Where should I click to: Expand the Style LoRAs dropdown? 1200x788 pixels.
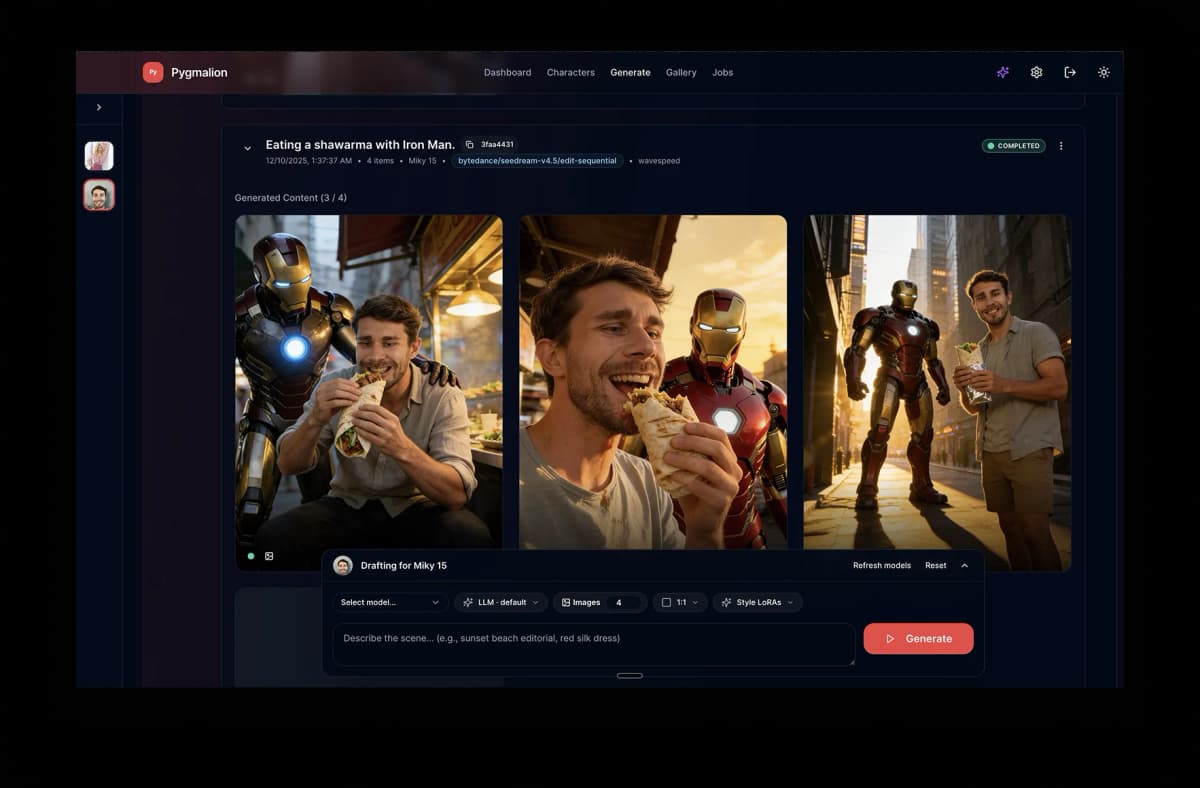(x=757, y=603)
